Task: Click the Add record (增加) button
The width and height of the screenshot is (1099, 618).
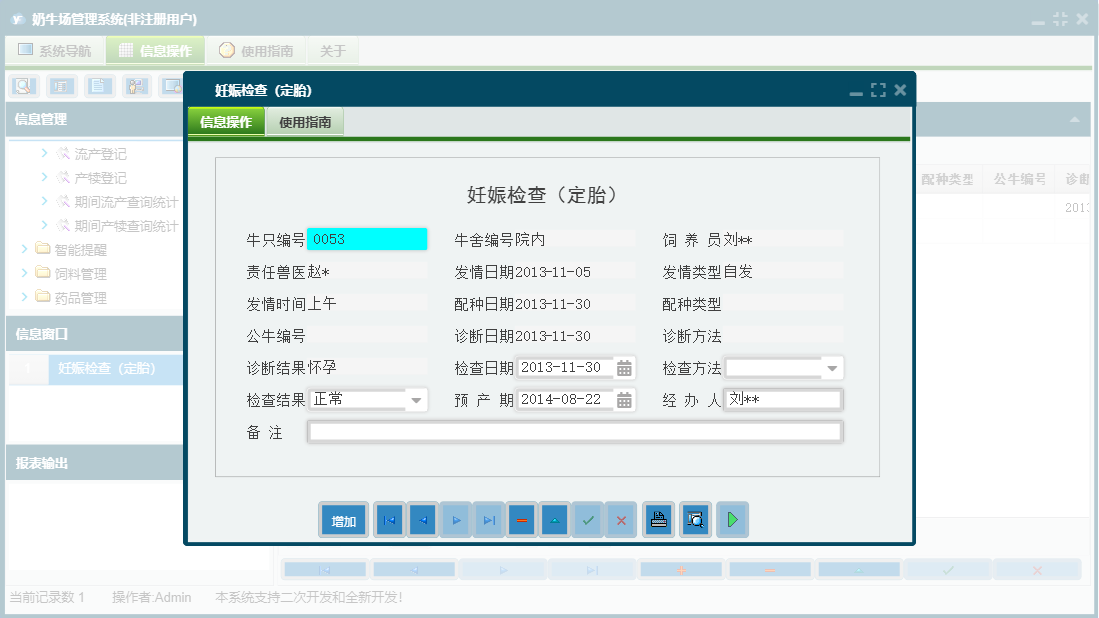Action: coord(343,519)
